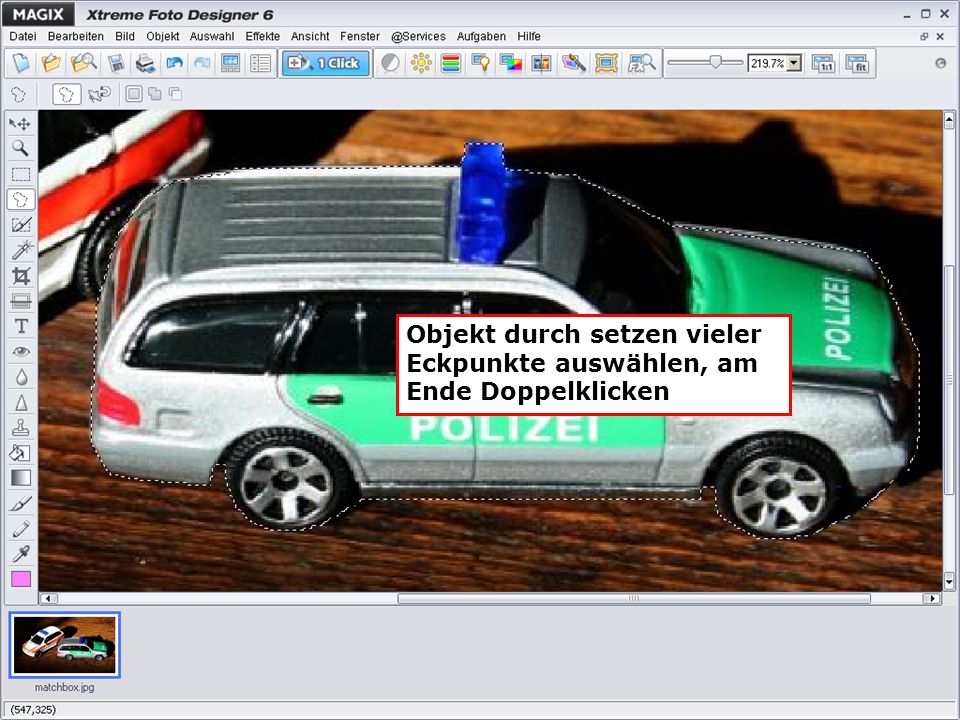The width and height of the screenshot is (960, 720).
Task: Print the image with the printer icon
Action: tap(145, 63)
